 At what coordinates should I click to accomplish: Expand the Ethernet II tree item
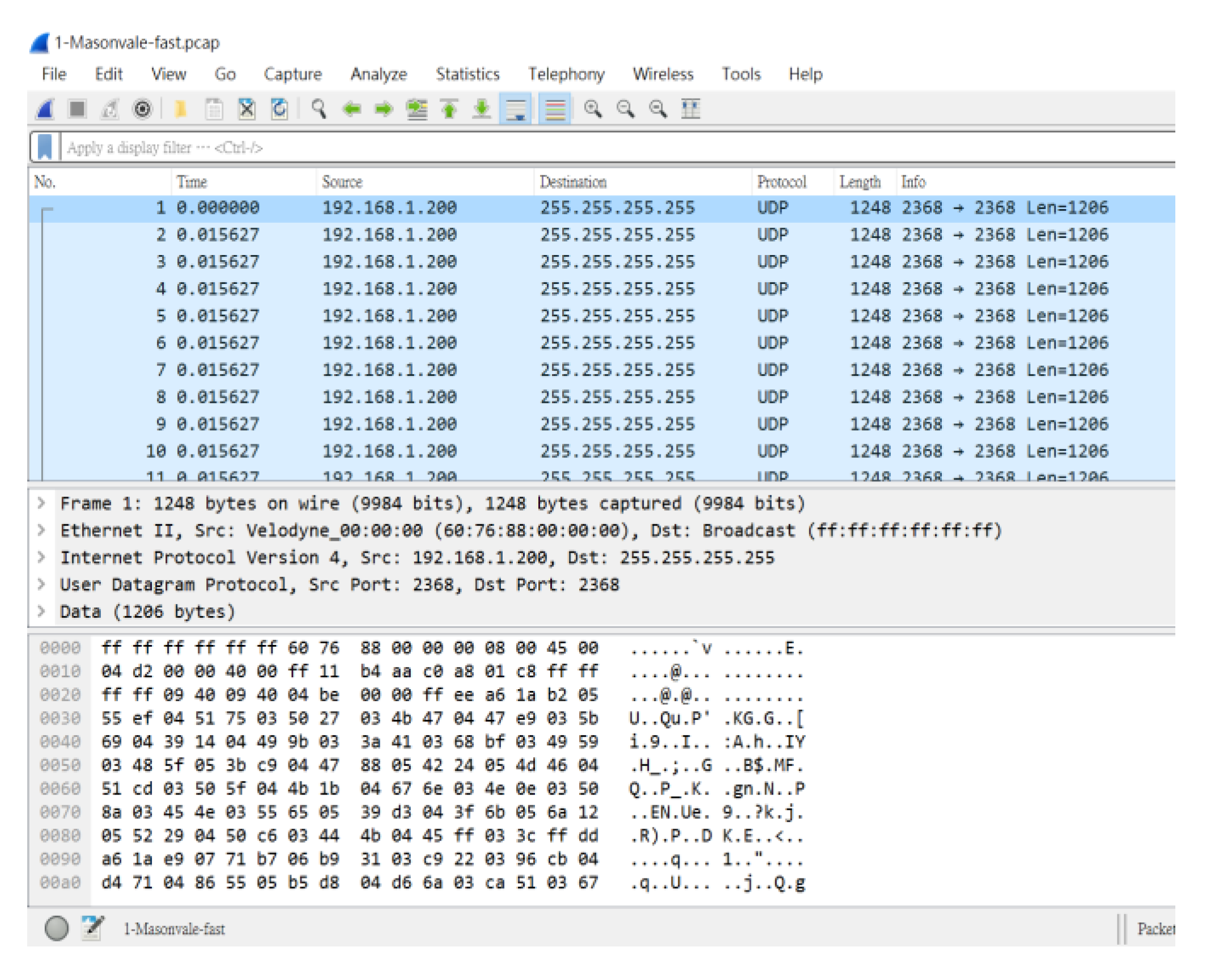[41, 530]
